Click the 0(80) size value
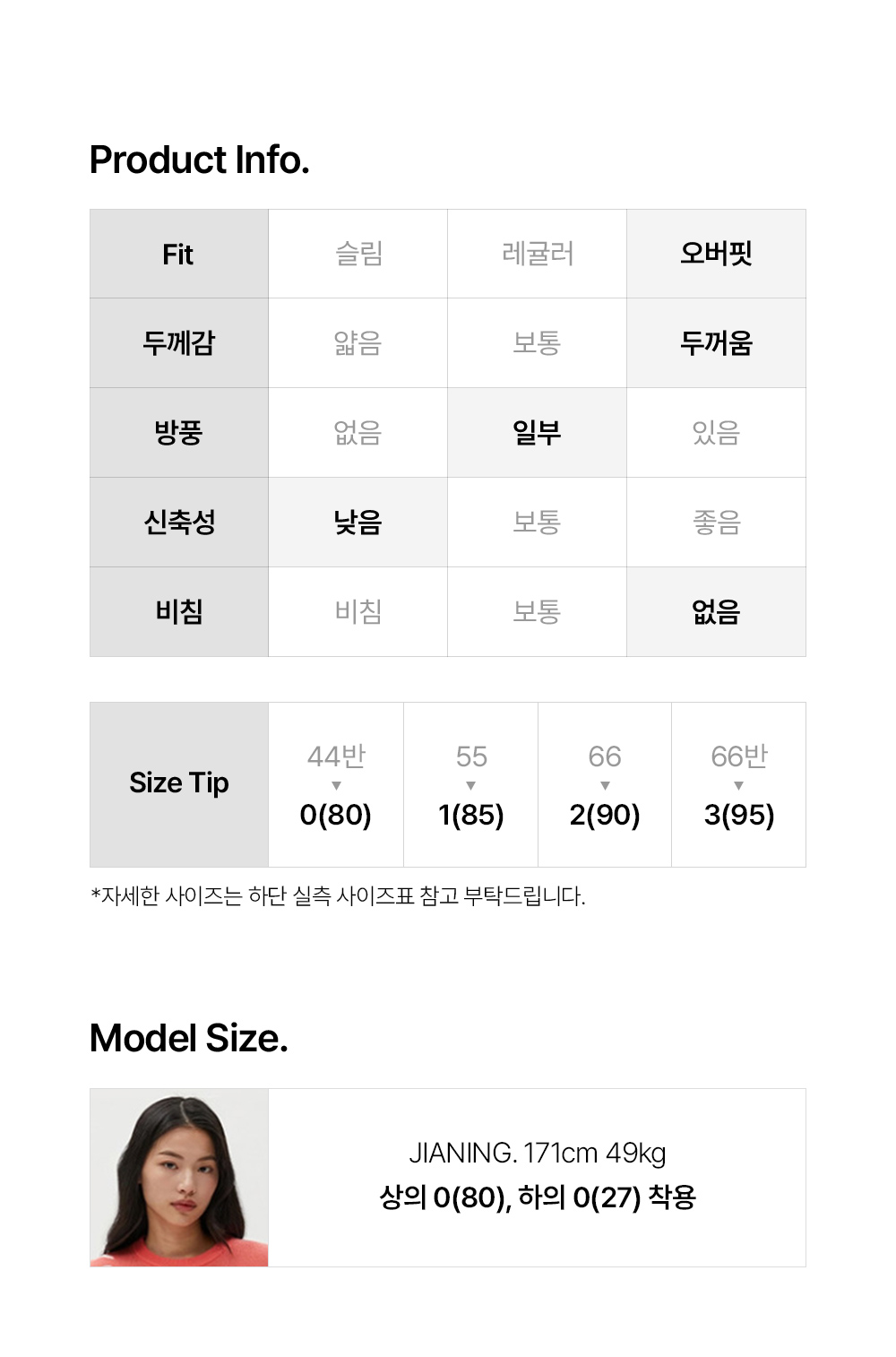Image resolution: width=896 pixels, height=1357 pixels. [x=336, y=815]
